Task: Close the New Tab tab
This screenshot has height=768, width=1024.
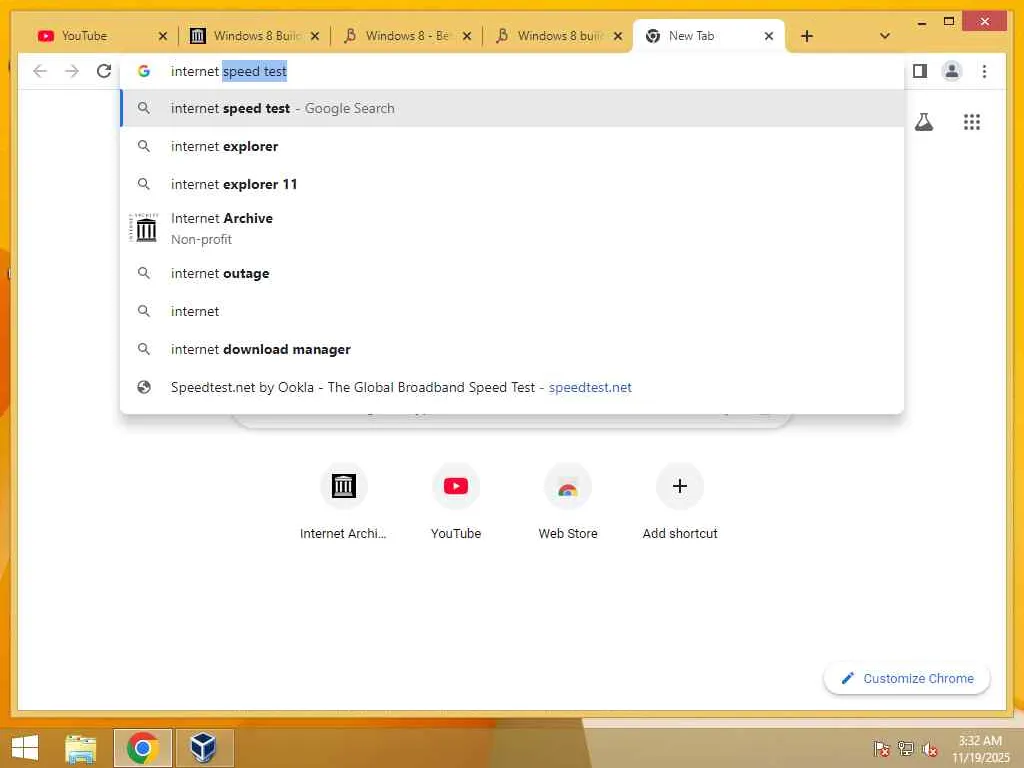Action: click(769, 36)
